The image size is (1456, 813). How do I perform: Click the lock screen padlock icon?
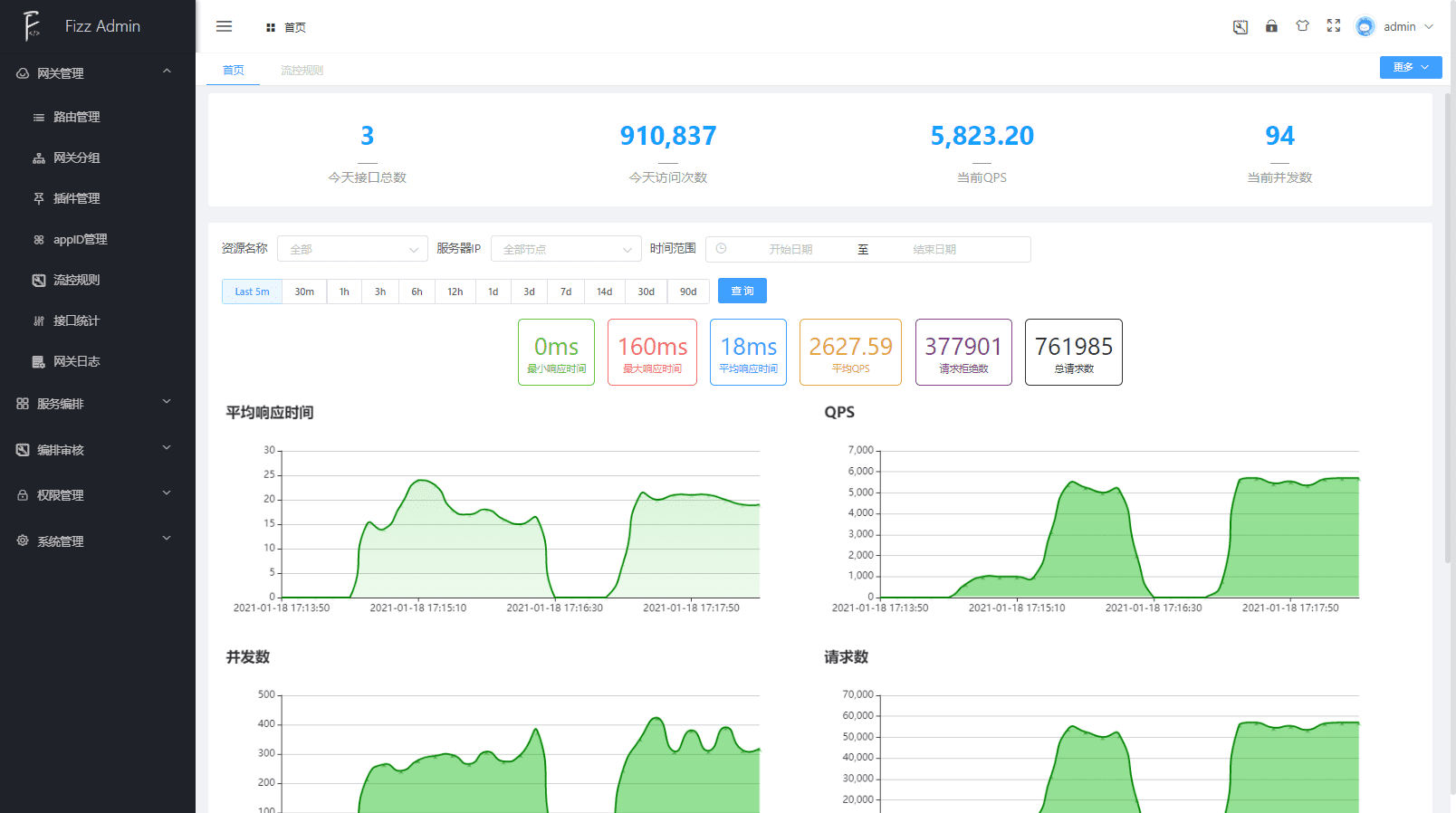(1271, 26)
